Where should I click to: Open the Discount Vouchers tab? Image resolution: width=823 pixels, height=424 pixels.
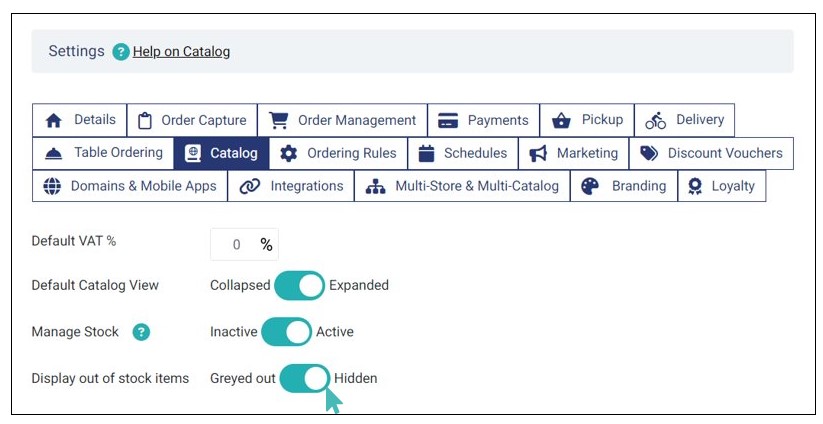tap(711, 153)
